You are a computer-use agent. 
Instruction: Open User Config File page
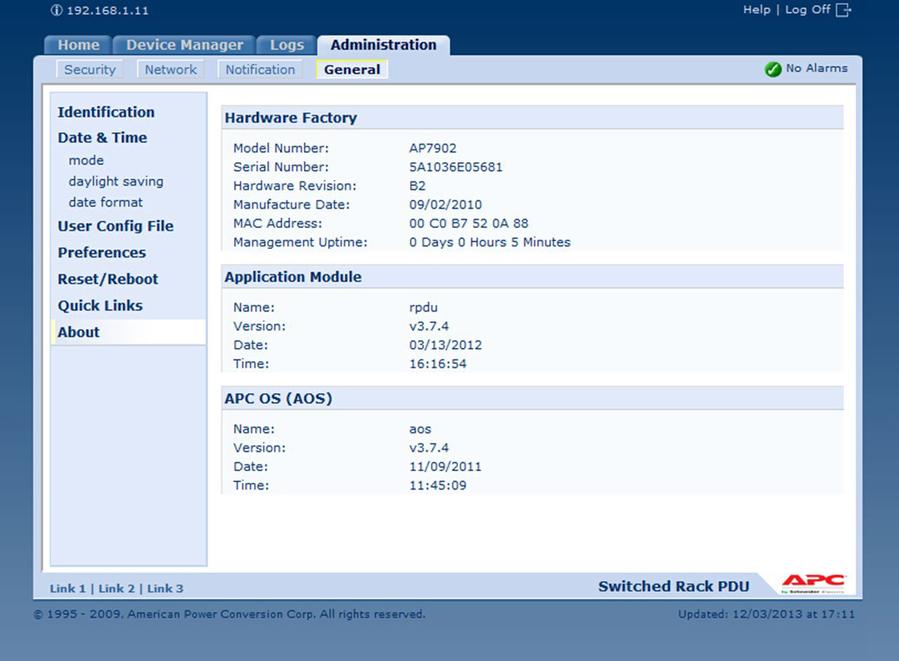click(x=116, y=226)
